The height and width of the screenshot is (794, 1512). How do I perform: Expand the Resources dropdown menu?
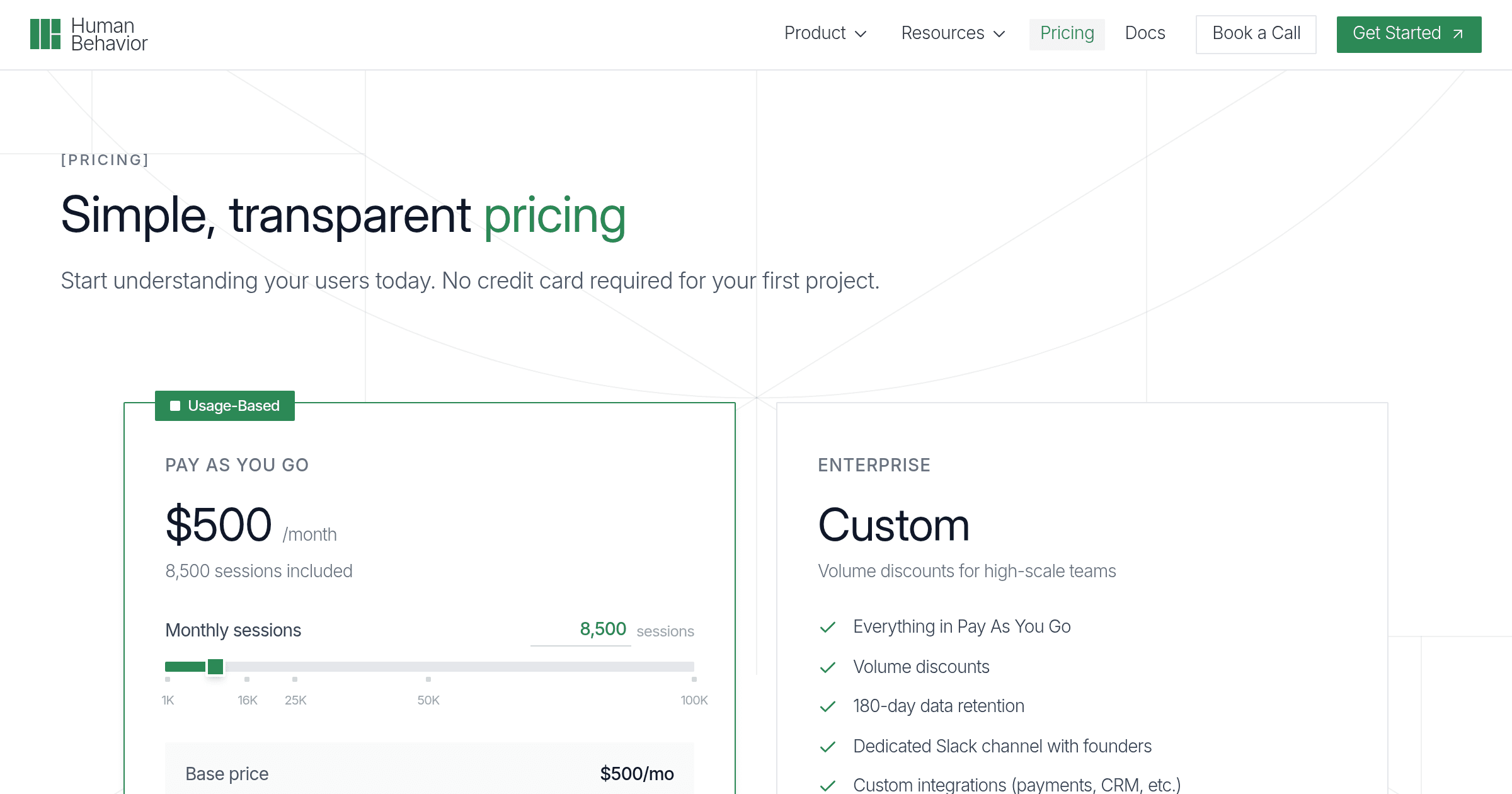953,33
